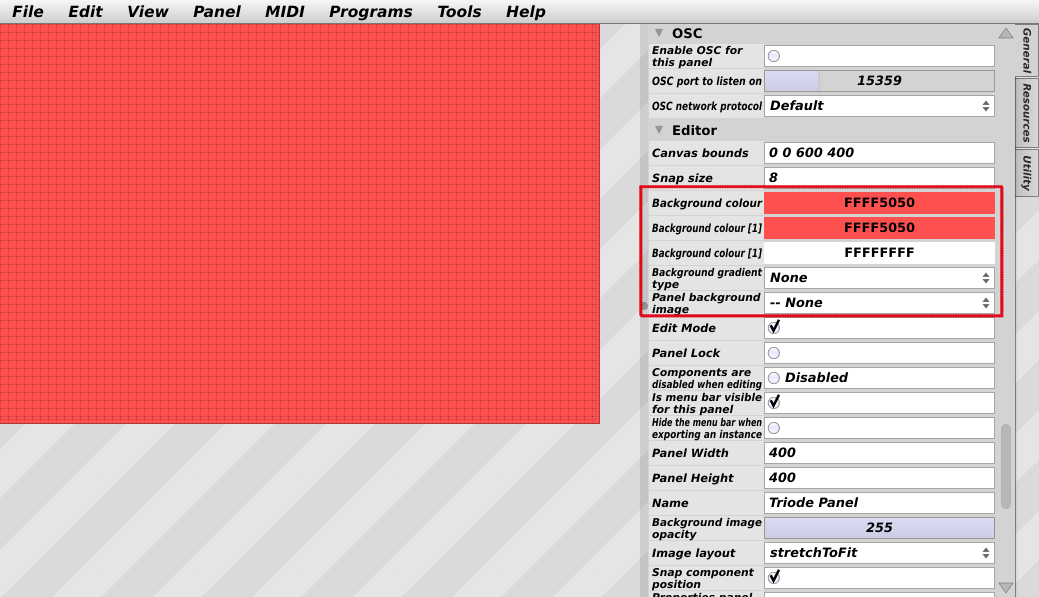1039x597 pixels.
Task: Pick the first Background colour [1] red swatch
Action: [x=879, y=228]
